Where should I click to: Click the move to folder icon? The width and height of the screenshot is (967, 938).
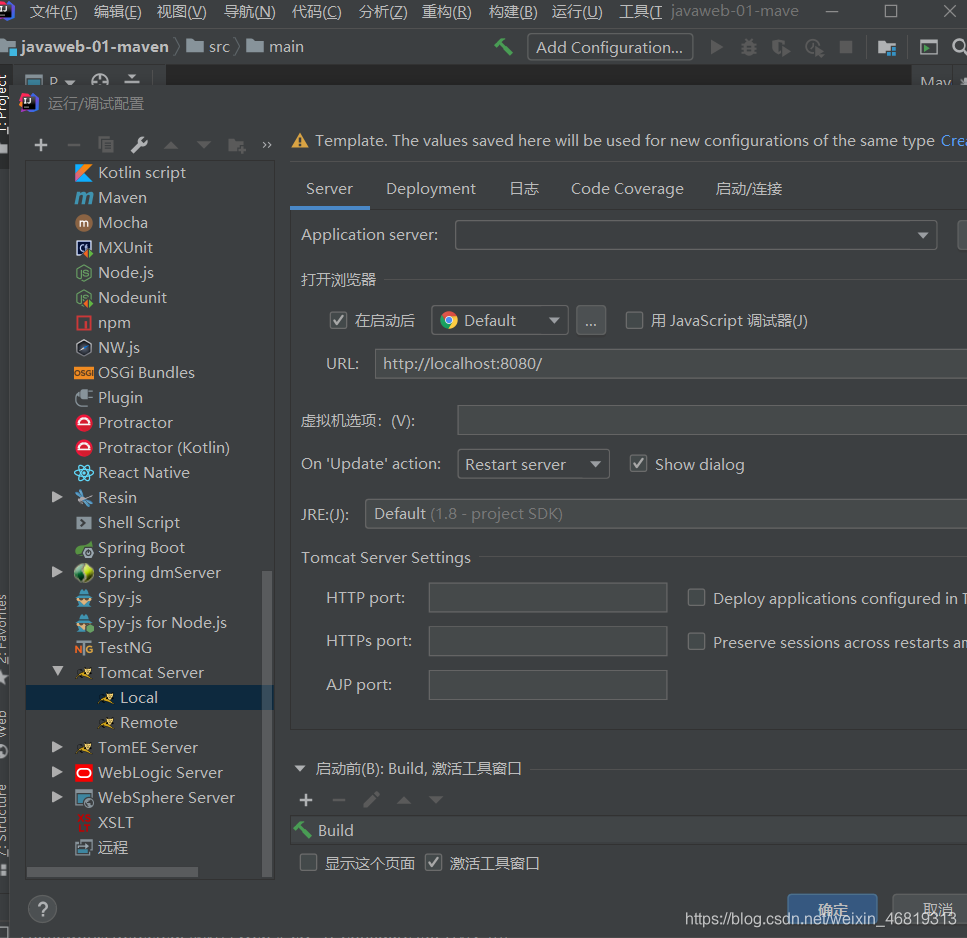(237, 145)
